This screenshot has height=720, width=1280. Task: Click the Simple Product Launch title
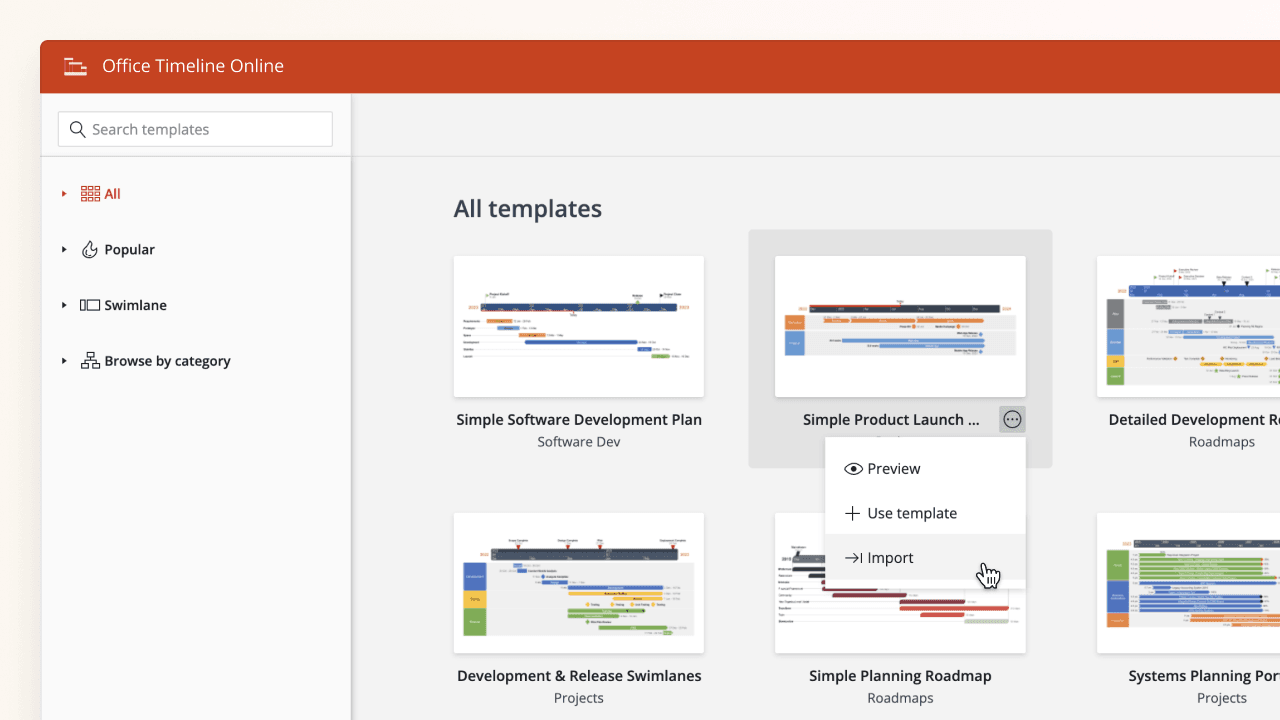pyautogui.click(x=891, y=420)
